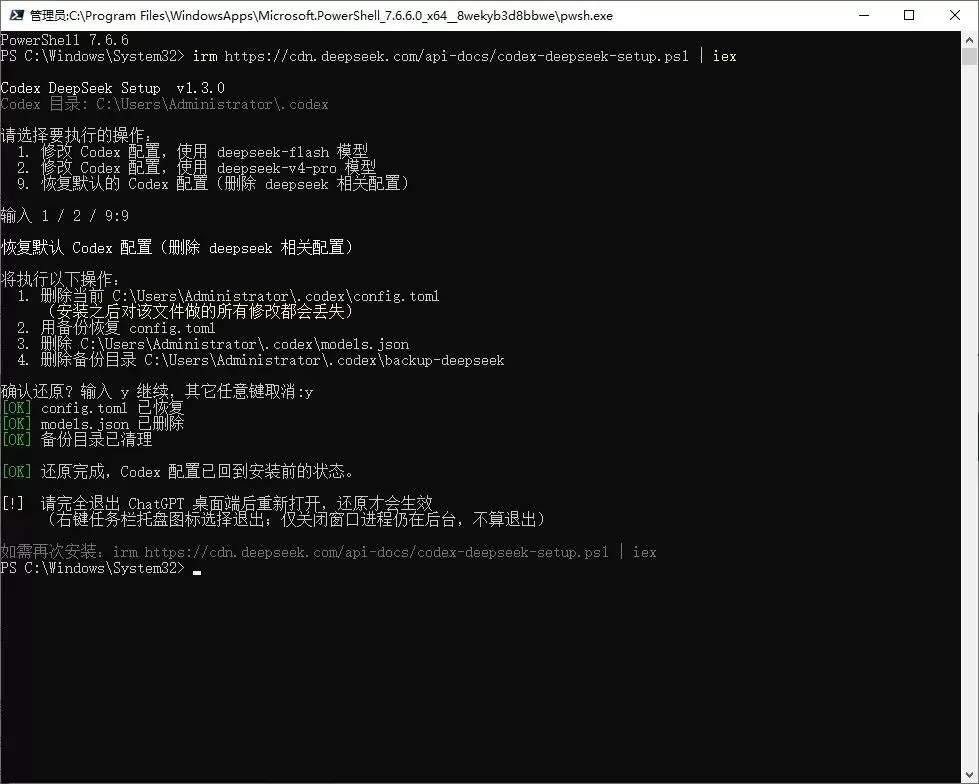Minimize the PowerShell window
979x784 pixels.
864,16
